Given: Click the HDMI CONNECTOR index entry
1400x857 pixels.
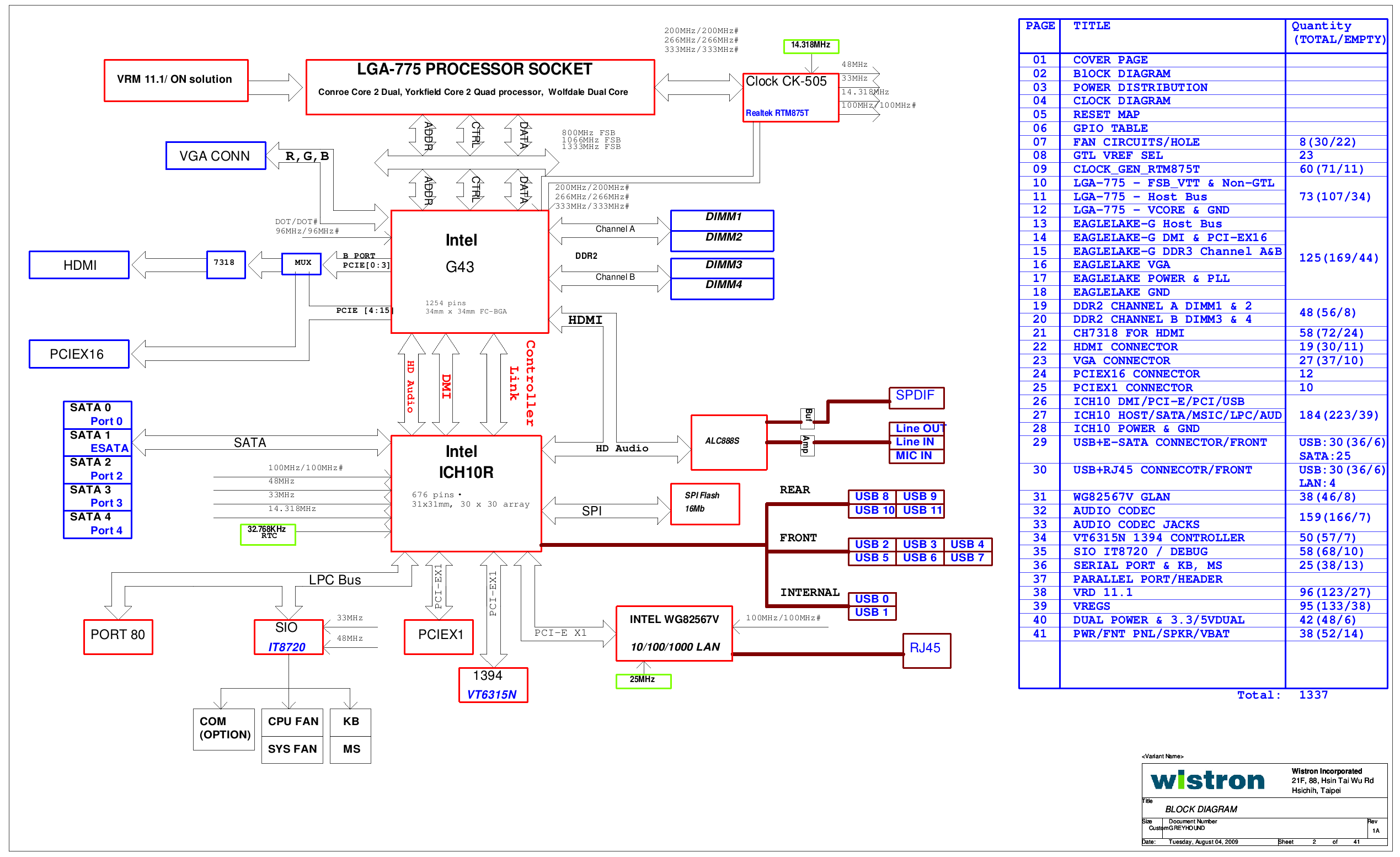Looking at the screenshot, I should [1125, 347].
